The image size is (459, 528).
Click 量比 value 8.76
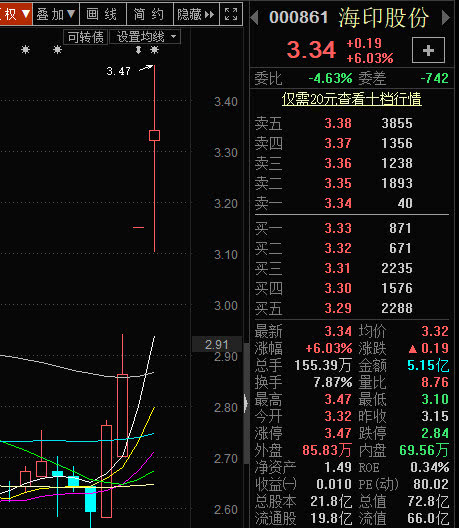click(435, 382)
